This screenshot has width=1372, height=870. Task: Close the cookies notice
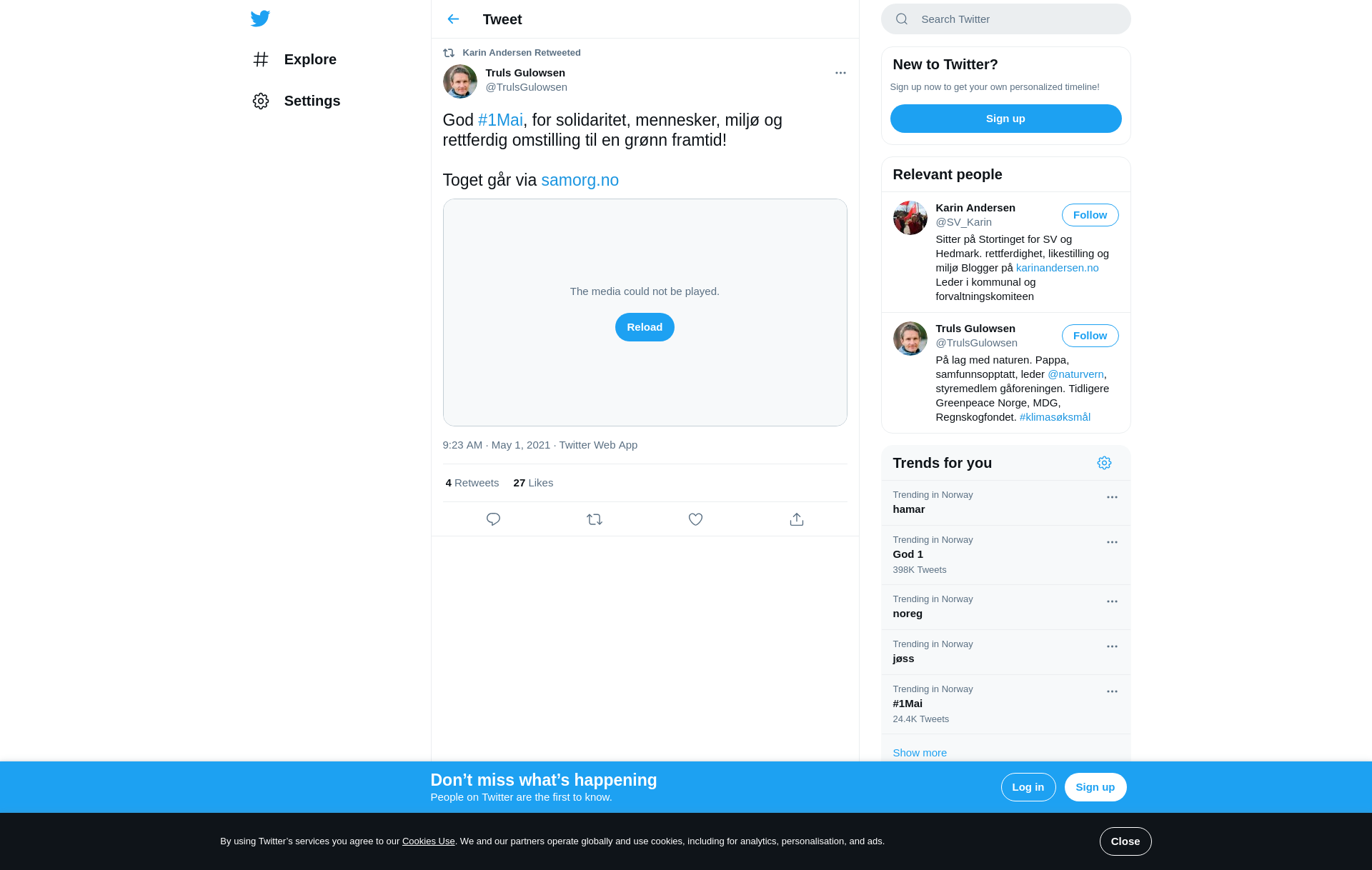[x=1125, y=841]
